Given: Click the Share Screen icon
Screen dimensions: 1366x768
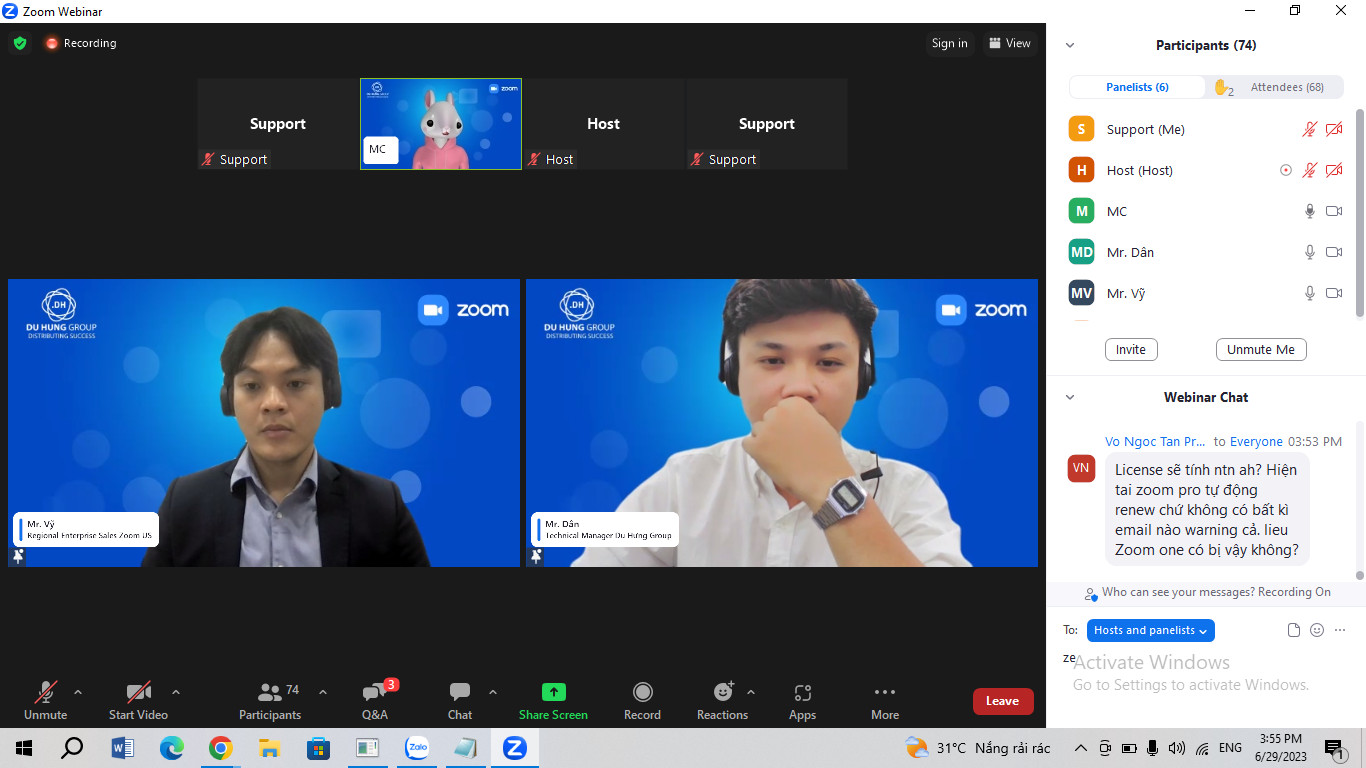Looking at the screenshot, I should pyautogui.click(x=553, y=692).
